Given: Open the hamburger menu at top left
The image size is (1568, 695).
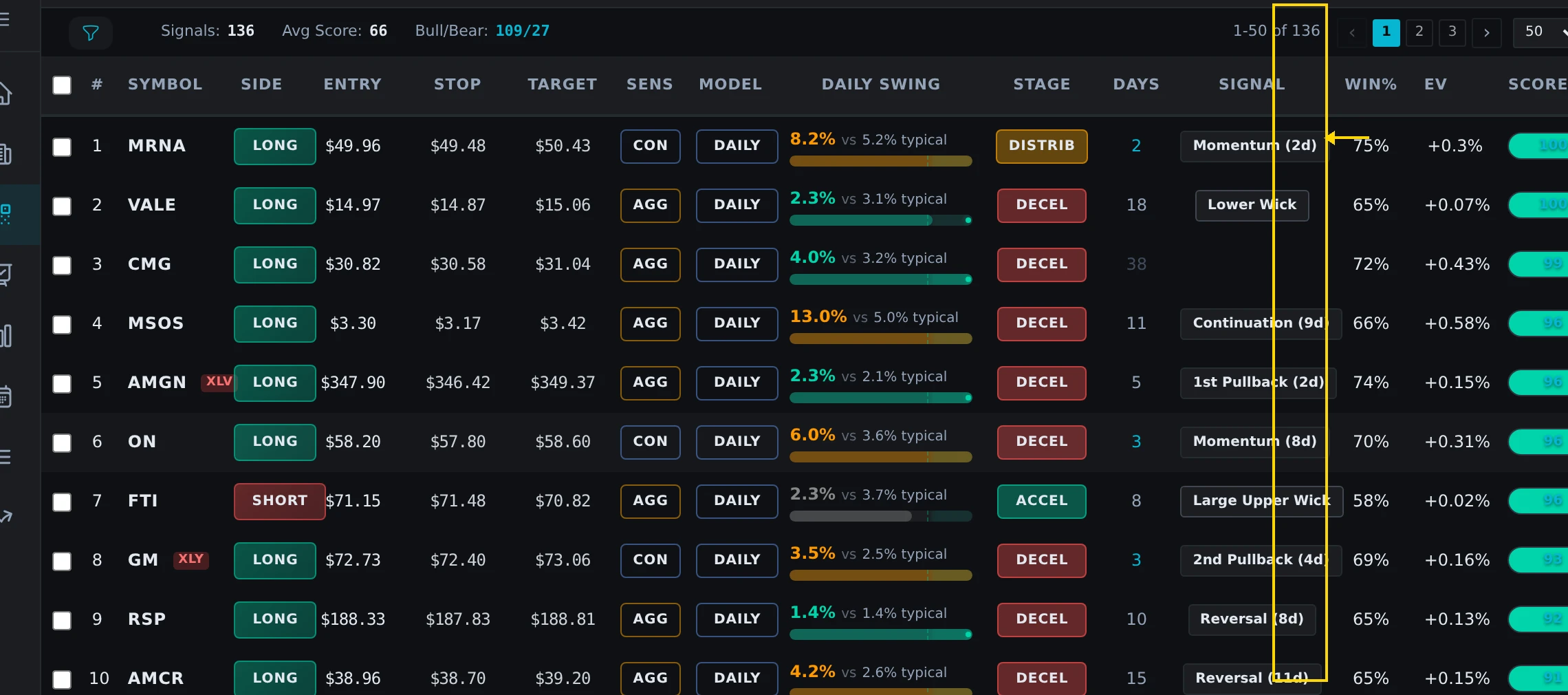Looking at the screenshot, I should tap(4, 19).
